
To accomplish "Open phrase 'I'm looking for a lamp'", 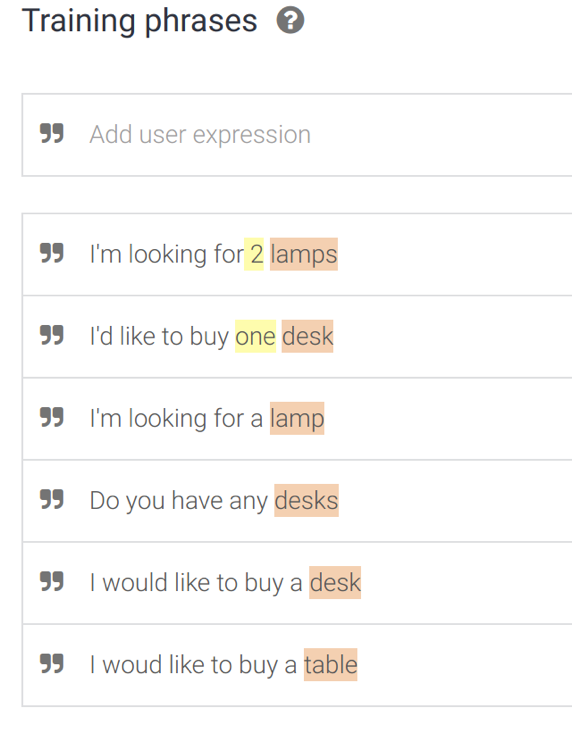I will click(297, 419).
